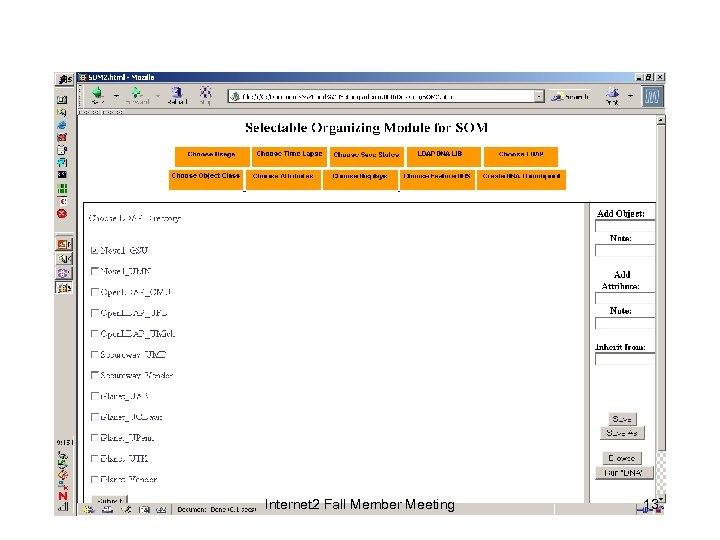The width and height of the screenshot is (720, 540).
Task: Select the LDAP DNA LIB tab
Action: [444, 157]
